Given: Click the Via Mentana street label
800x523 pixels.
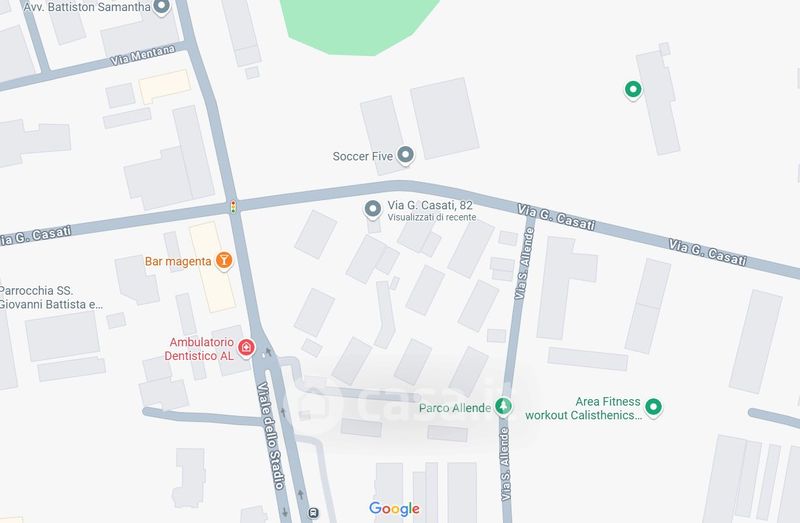Looking at the screenshot, I should point(143,55).
